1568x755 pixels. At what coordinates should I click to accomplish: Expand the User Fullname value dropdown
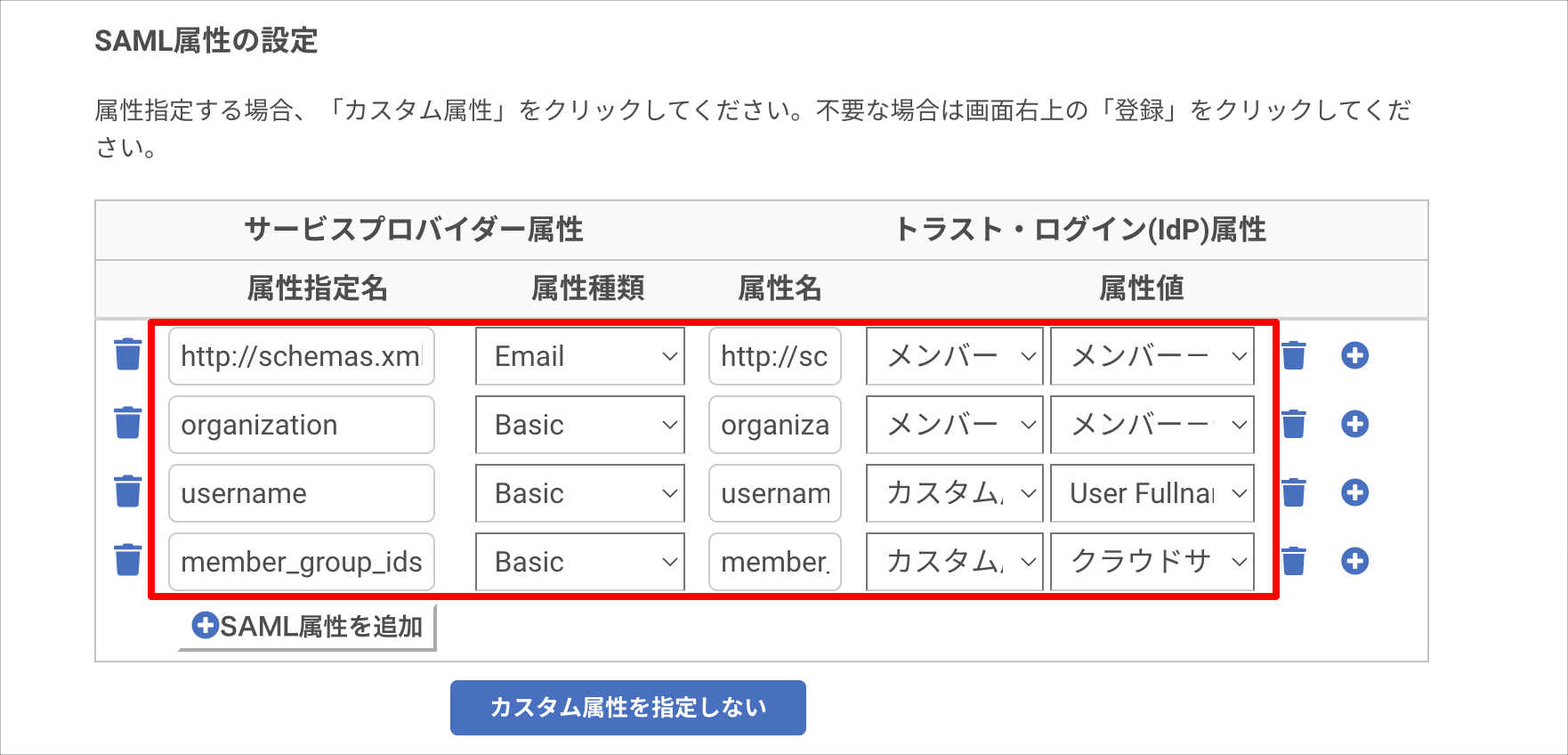(x=1152, y=493)
